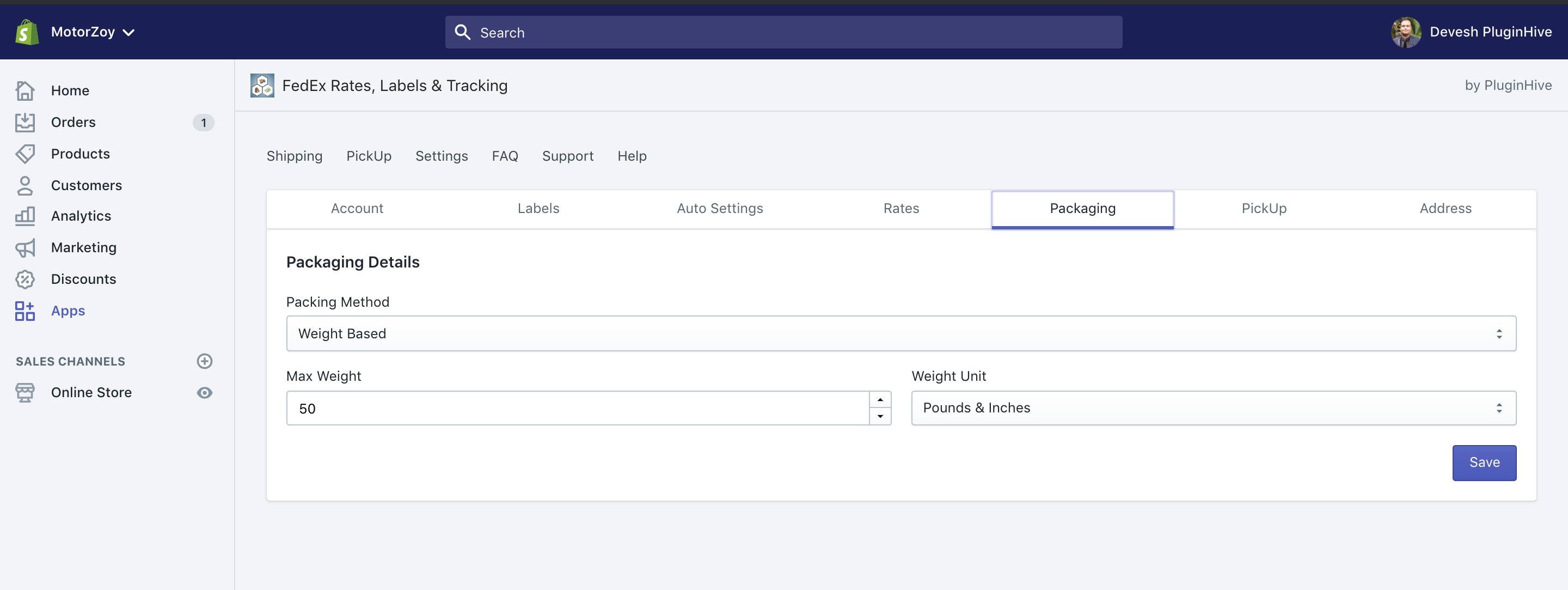Open the Settings menu item
The width and height of the screenshot is (1568, 590).
coord(442,156)
